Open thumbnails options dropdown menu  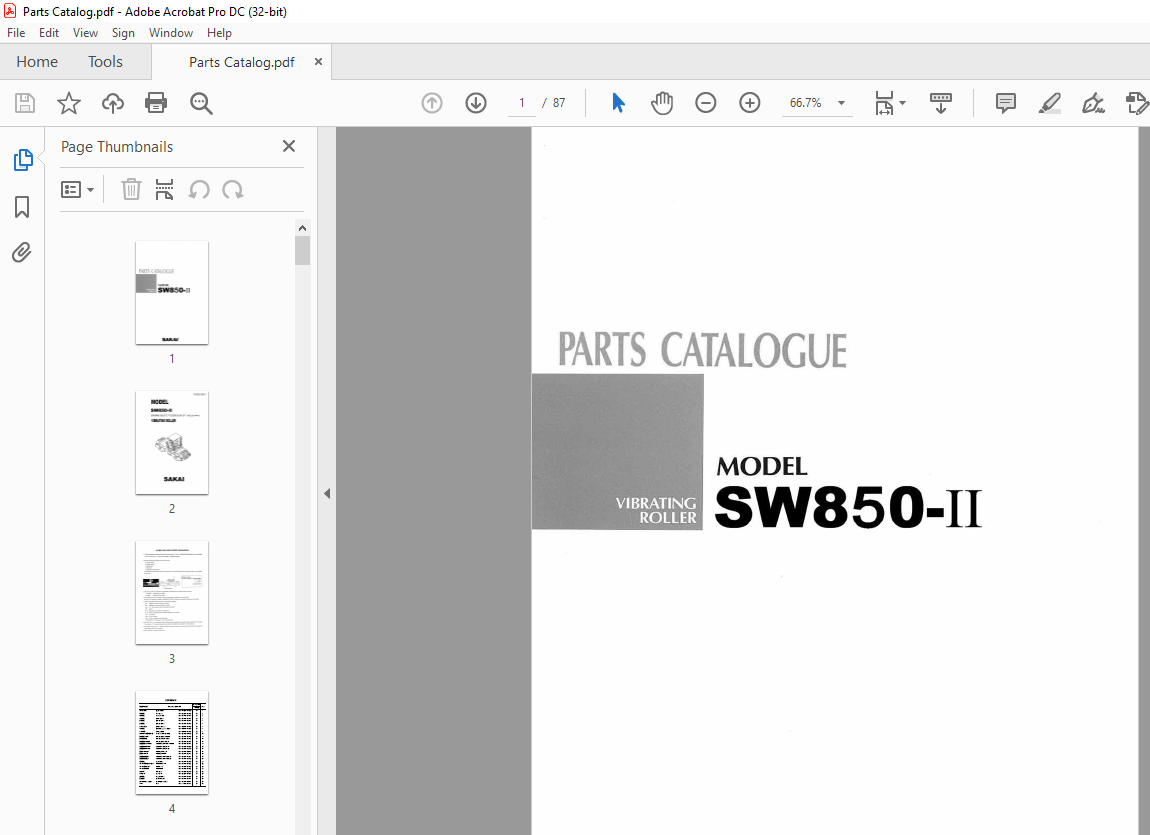tap(77, 190)
